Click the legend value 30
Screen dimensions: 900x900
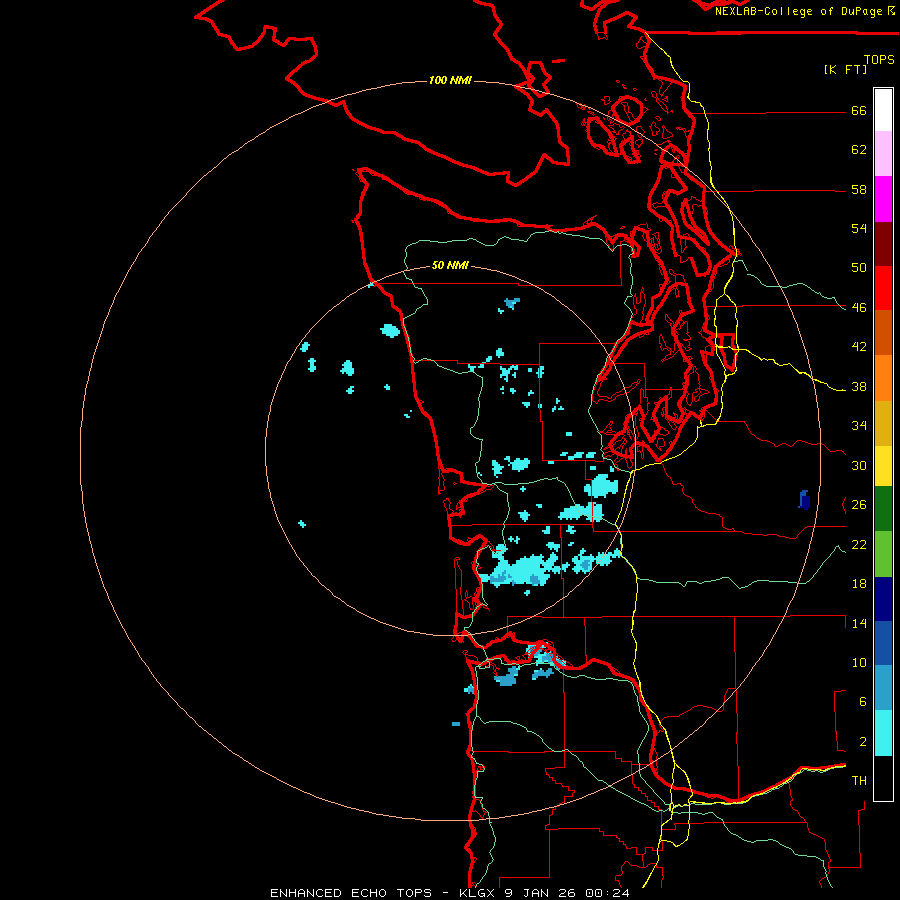tap(859, 465)
